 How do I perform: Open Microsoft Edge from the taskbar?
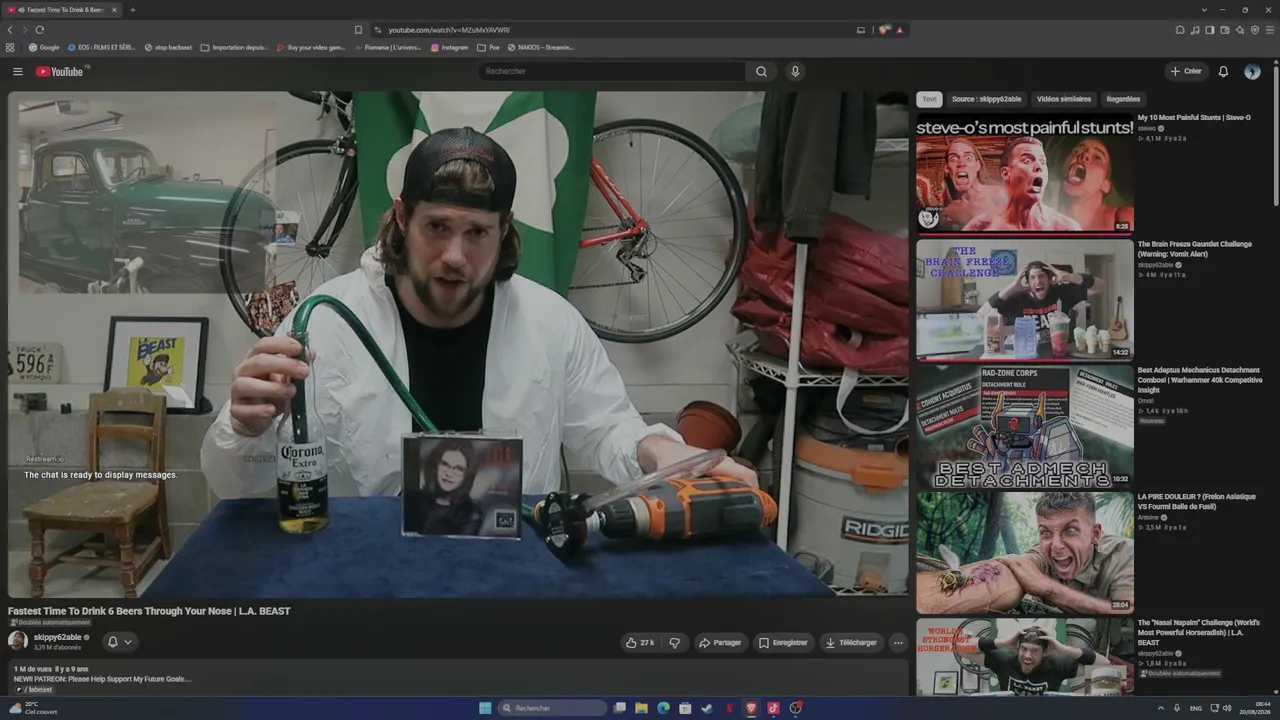[663, 708]
